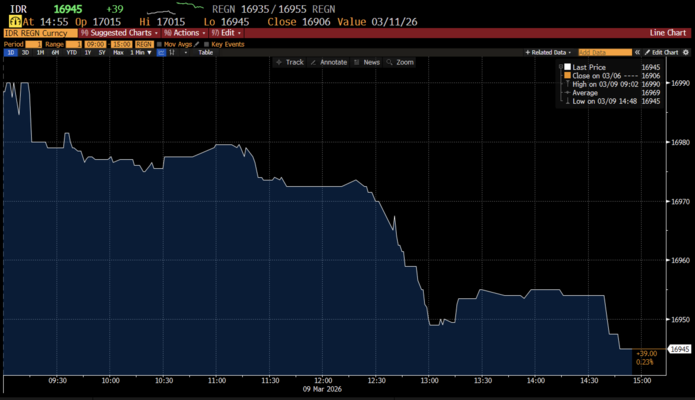Open chart settings gear icon

pyautogui.click(x=686, y=52)
